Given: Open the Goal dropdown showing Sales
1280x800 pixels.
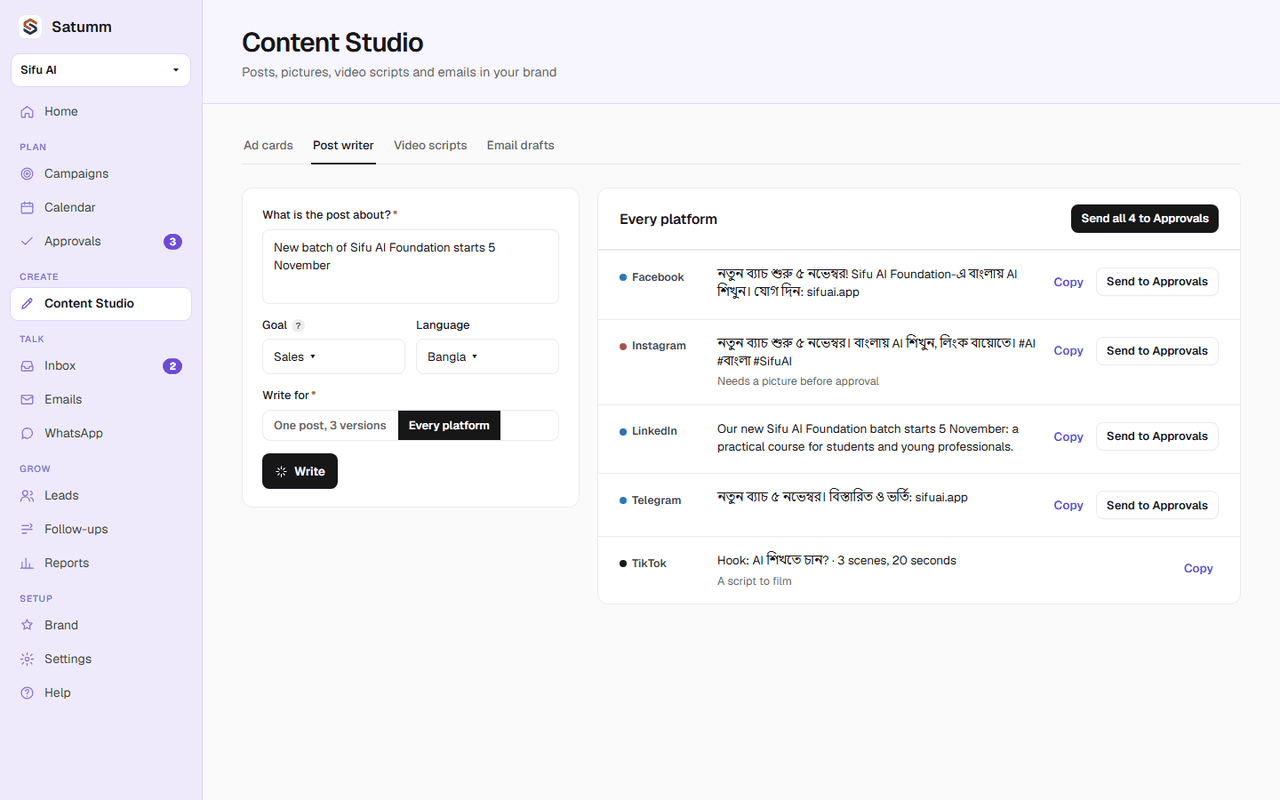Looking at the screenshot, I should pyautogui.click(x=334, y=357).
